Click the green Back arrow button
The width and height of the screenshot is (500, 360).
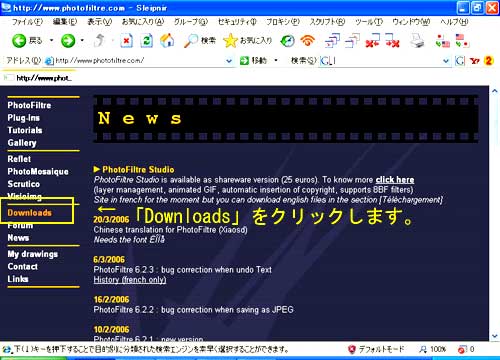[x=19, y=41]
